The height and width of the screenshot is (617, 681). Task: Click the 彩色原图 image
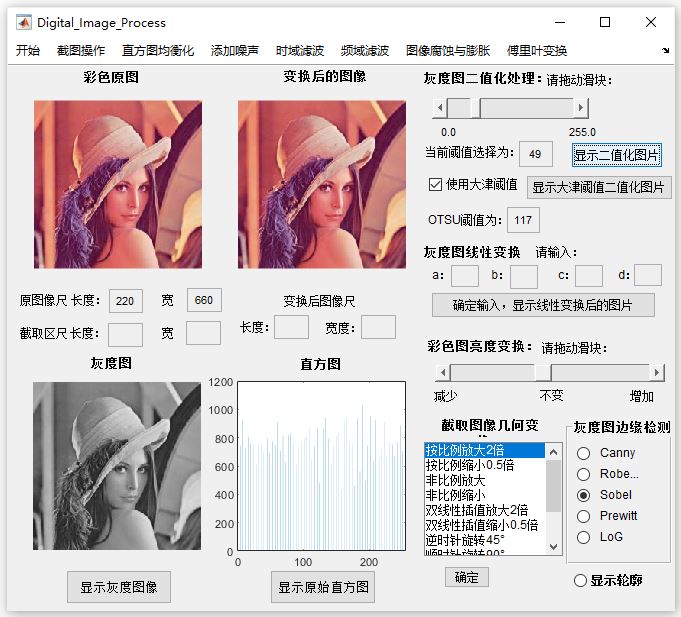tap(118, 184)
